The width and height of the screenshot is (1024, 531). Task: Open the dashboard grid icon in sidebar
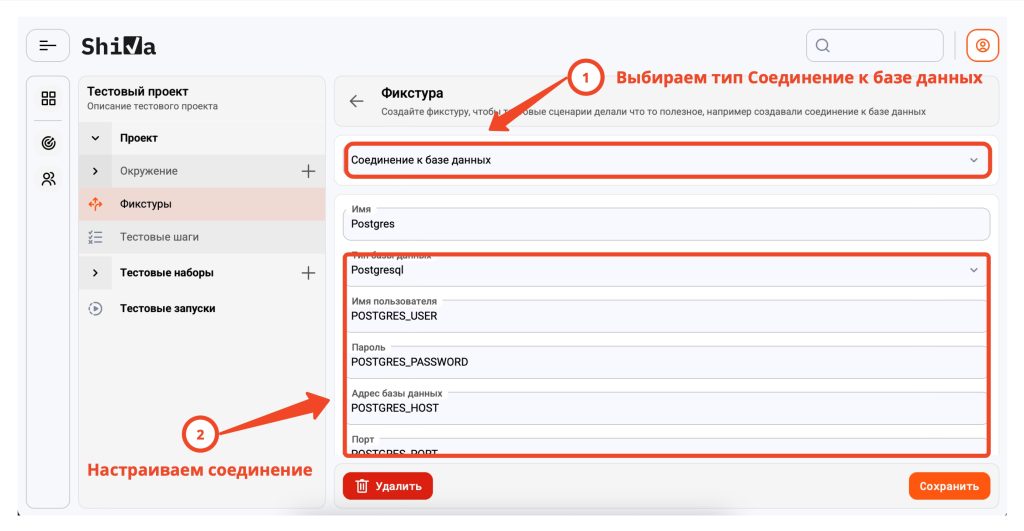coord(48,98)
